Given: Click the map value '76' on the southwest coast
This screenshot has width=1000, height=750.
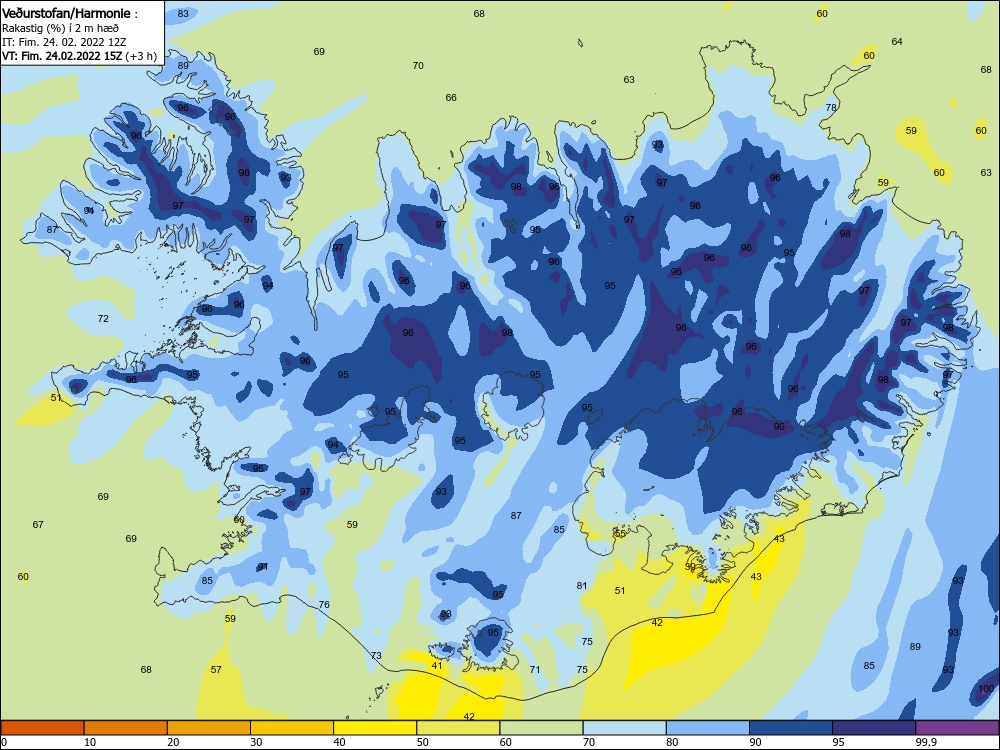Looking at the screenshot, I should pyautogui.click(x=325, y=605).
